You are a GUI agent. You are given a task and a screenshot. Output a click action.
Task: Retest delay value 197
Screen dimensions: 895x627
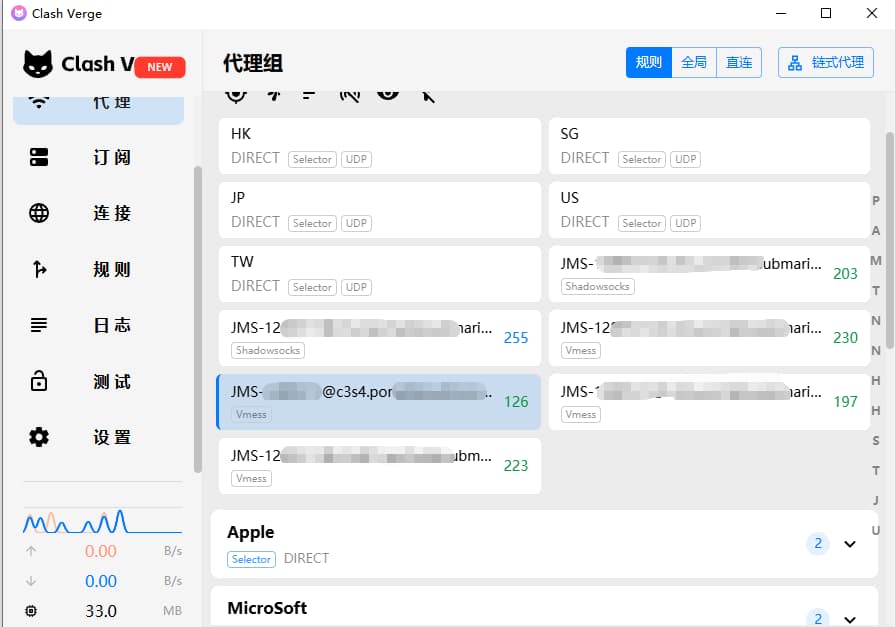[845, 401]
